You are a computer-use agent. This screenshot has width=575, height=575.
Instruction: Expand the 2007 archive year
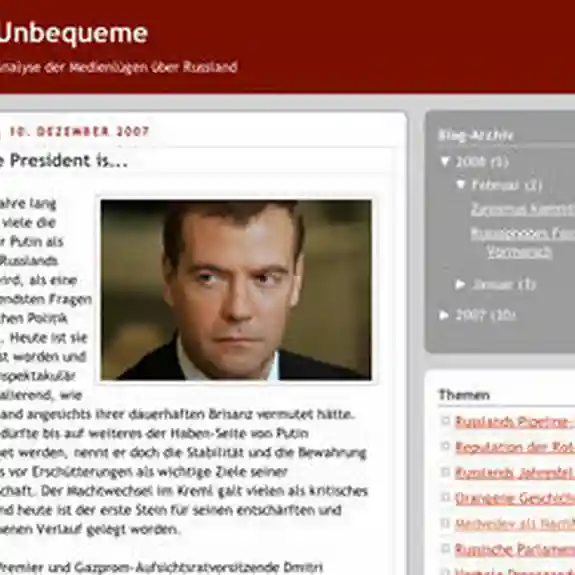click(444, 315)
